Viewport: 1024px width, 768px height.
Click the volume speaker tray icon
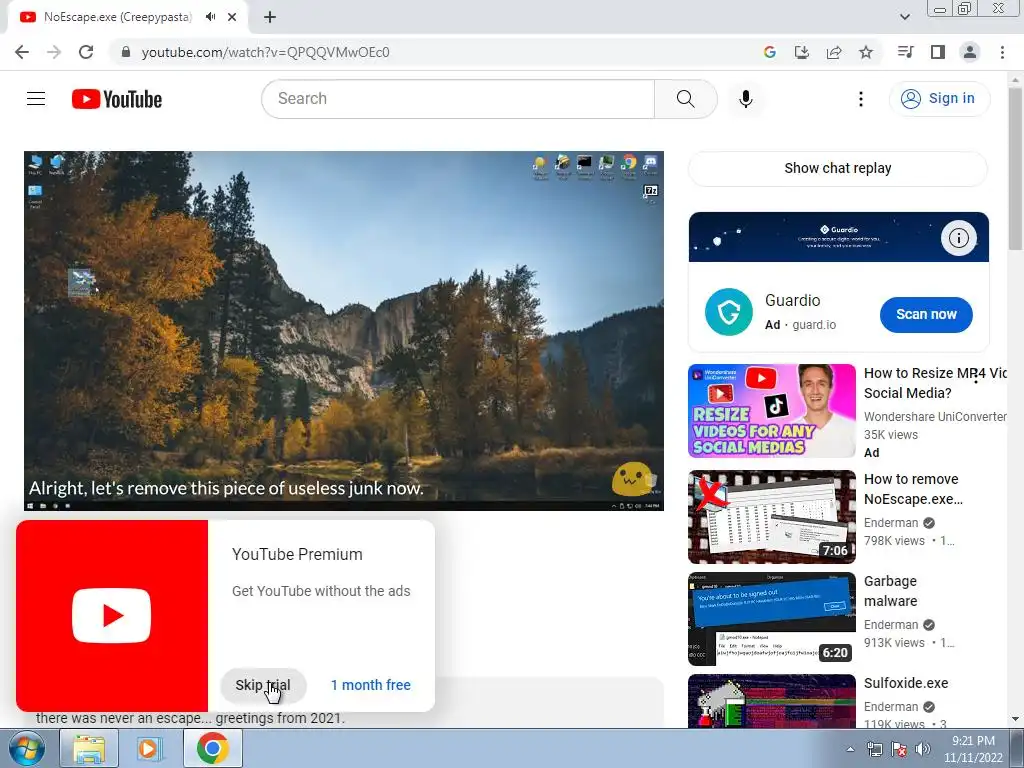923,749
